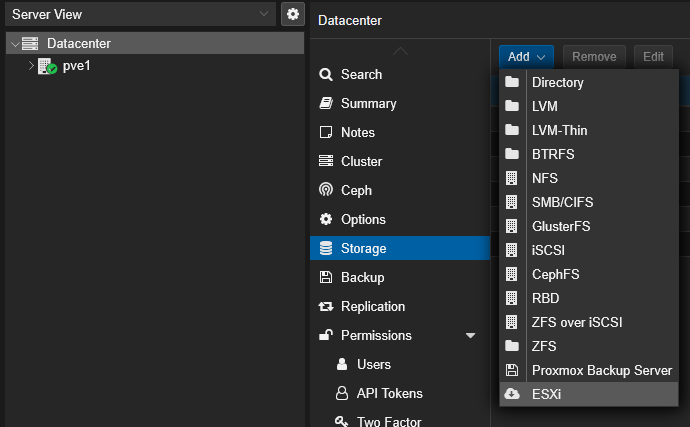690x427 pixels.
Task: Open the Notes section
Action: pos(357,132)
